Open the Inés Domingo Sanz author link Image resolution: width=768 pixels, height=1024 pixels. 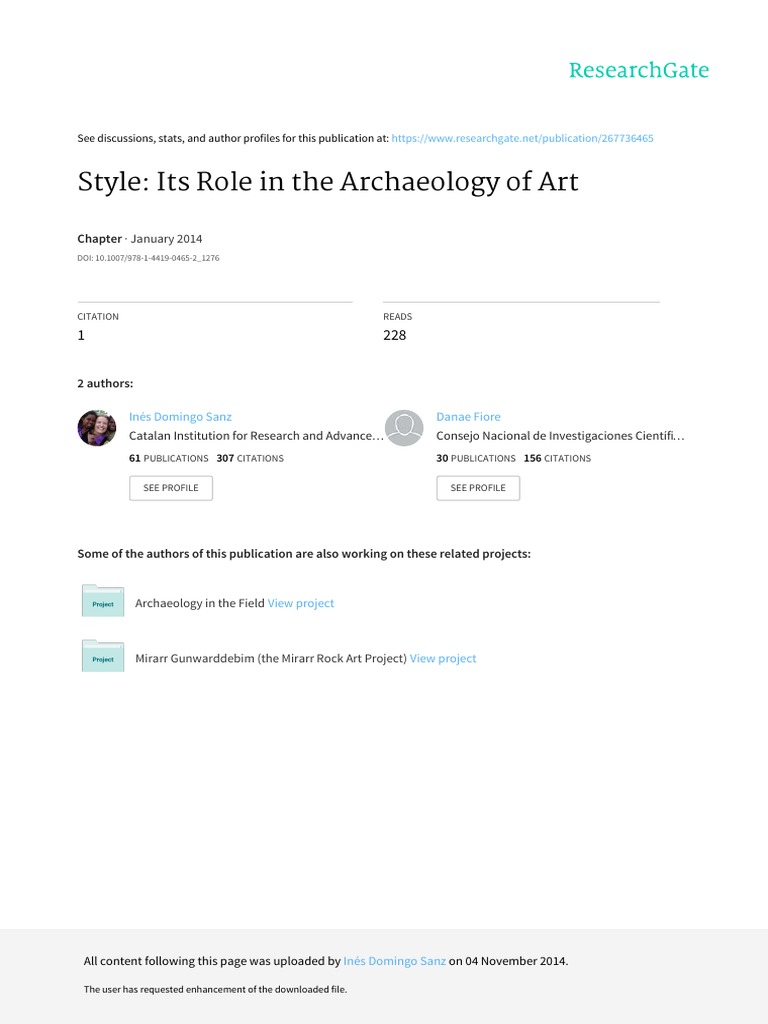point(180,416)
